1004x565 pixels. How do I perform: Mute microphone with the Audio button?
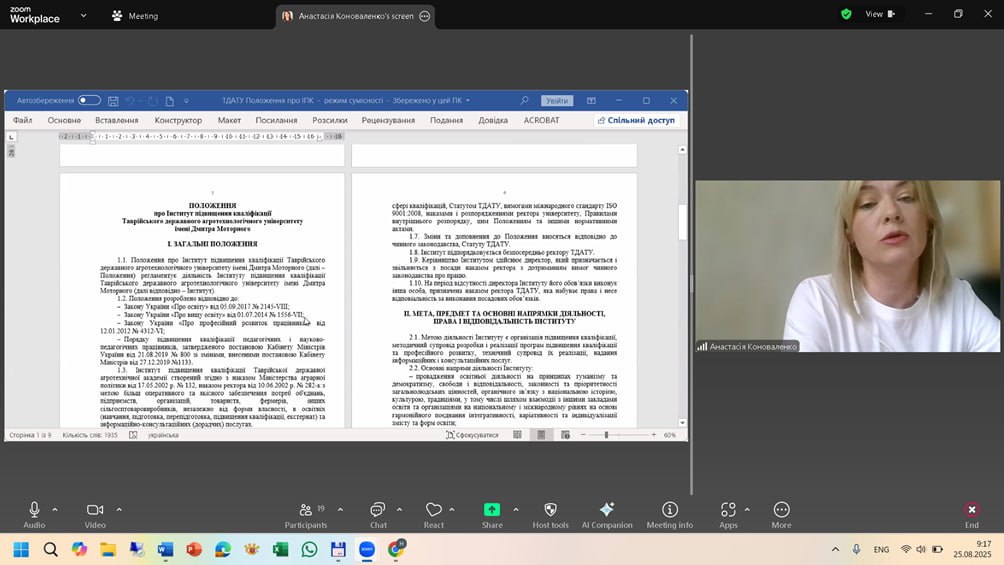tap(34, 510)
